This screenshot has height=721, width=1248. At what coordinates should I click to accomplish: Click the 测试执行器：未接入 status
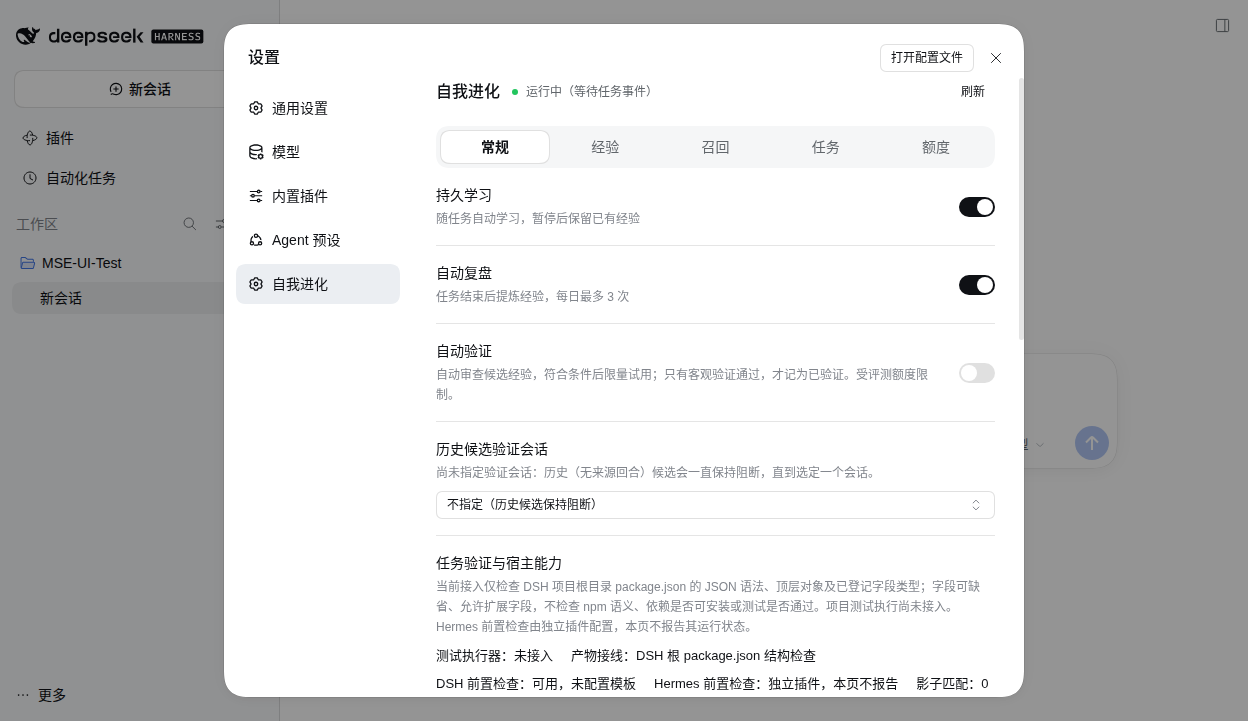tap(494, 656)
